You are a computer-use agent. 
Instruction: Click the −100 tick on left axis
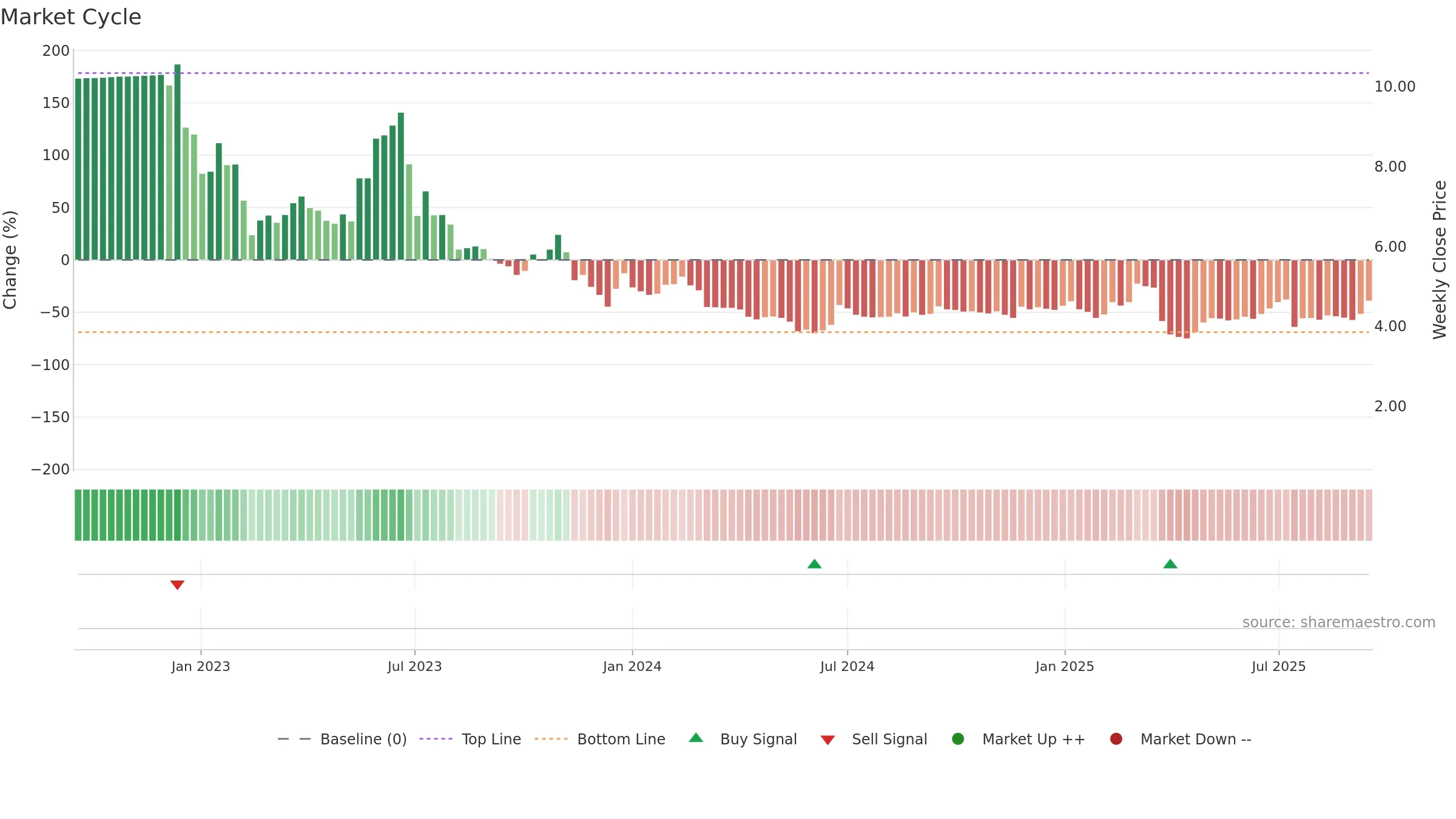pyautogui.click(x=50, y=365)
